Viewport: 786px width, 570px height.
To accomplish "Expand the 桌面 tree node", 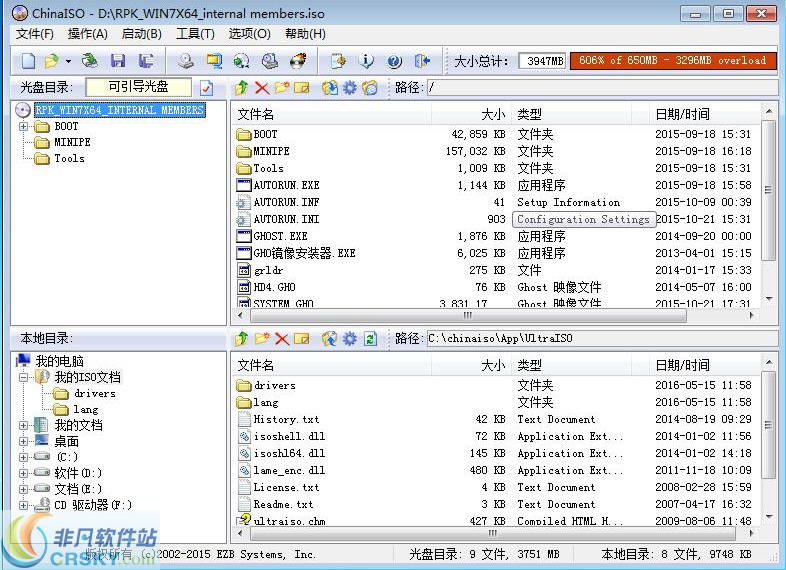I will pos(23,441).
